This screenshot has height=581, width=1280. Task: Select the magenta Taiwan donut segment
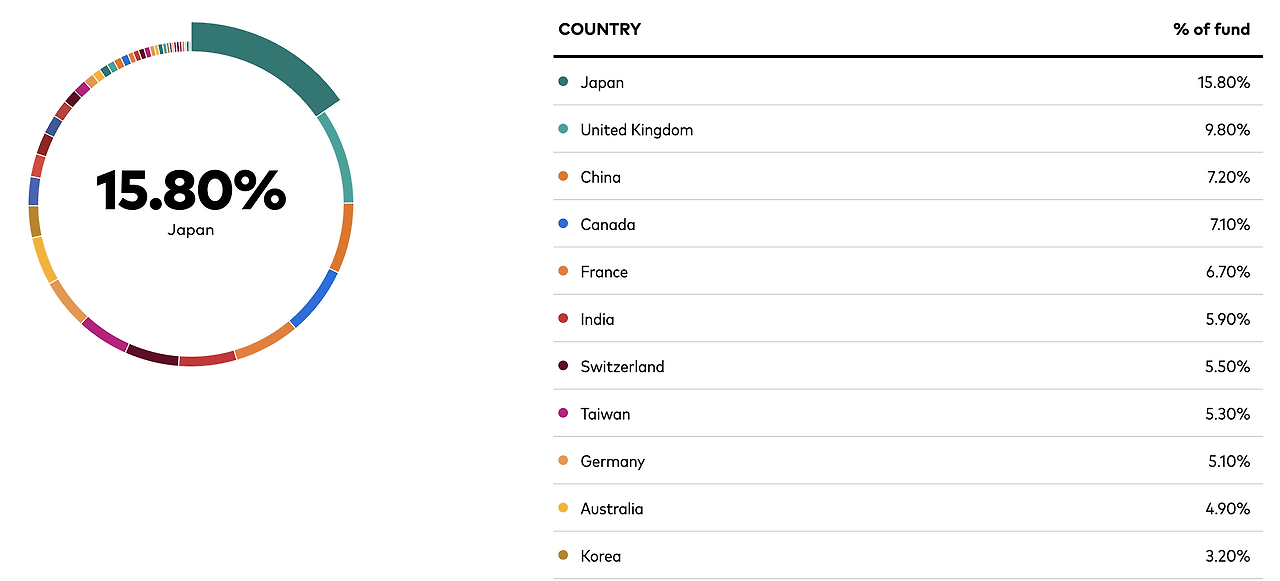pyautogui.click(x=105, y=335)
